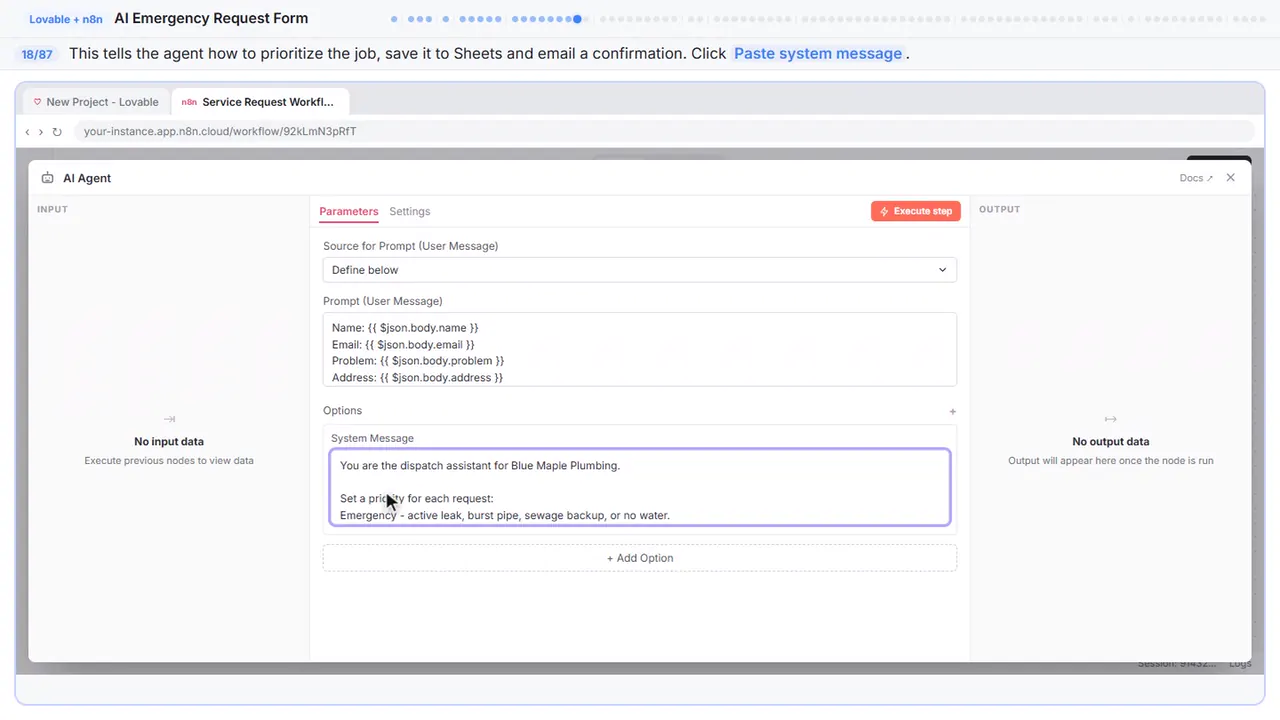The width and height of the screenshot is (1280, 720).
Task: Click the highlighted current progress dot
Action: (577, 19)
